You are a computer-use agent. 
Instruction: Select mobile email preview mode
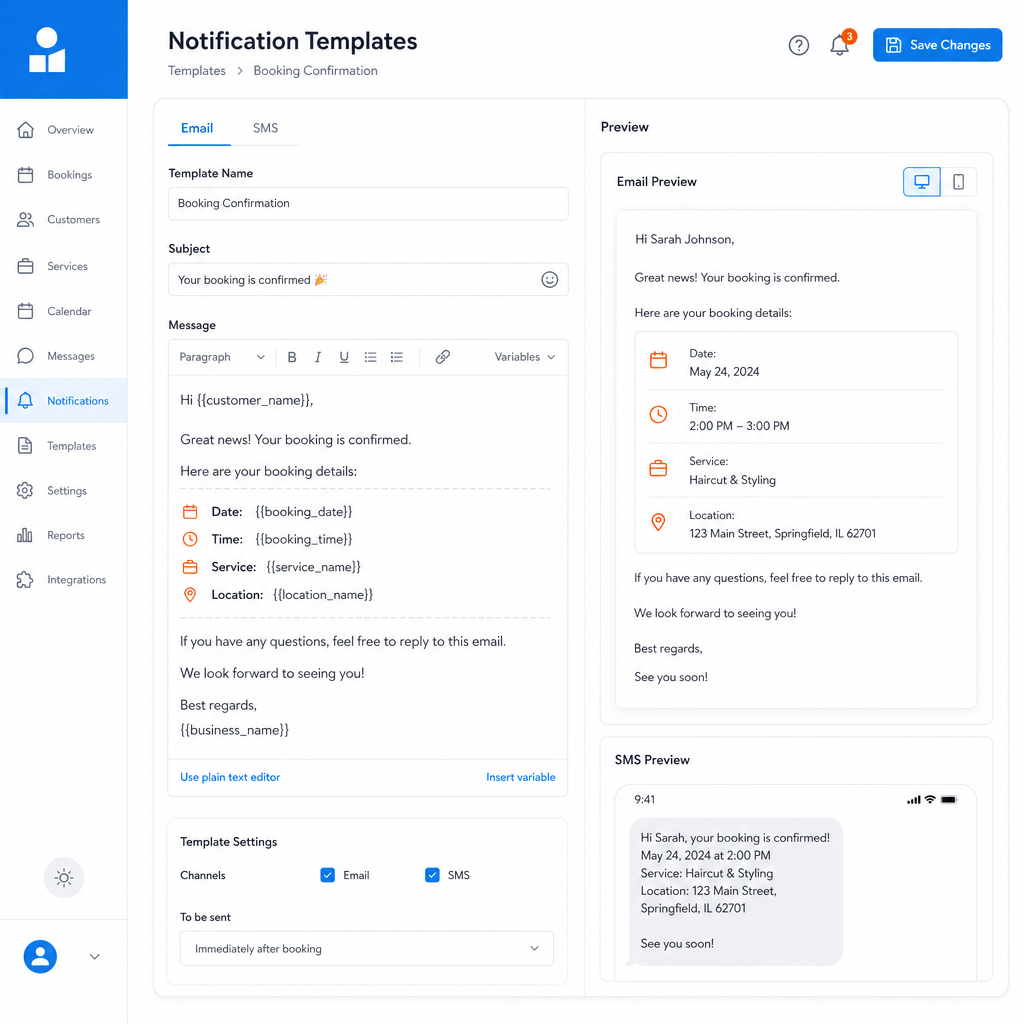coord(959,182)
